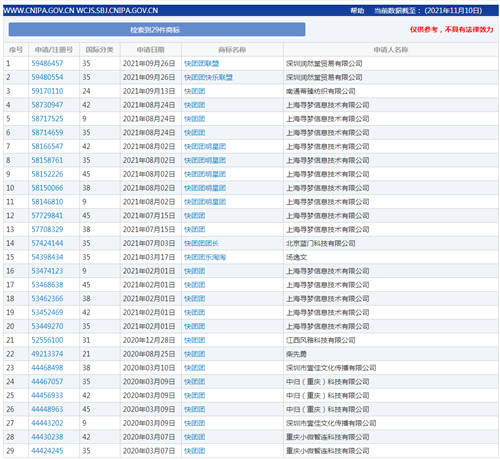The width and height of the screenshot is (500, 460).
Task: Open registration number 44456933
Action: pos(47,395)
